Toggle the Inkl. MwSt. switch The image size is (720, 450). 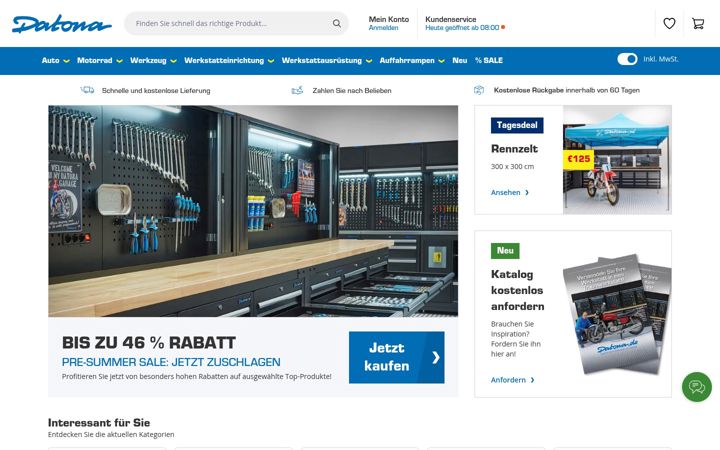tap(627, 59)
